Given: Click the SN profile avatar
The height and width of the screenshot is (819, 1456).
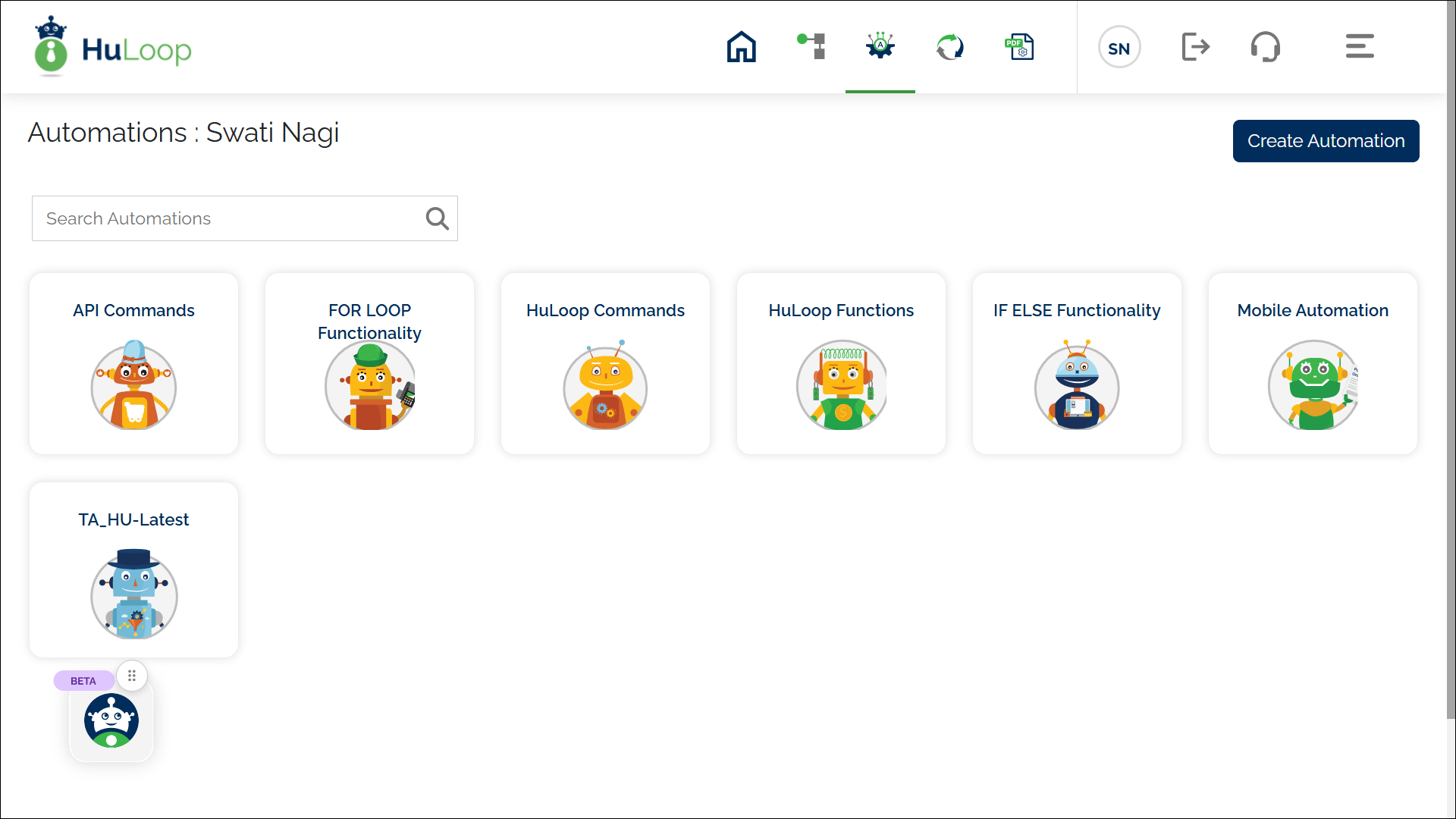Looking at the screenshot, I should click(1119, 47).
